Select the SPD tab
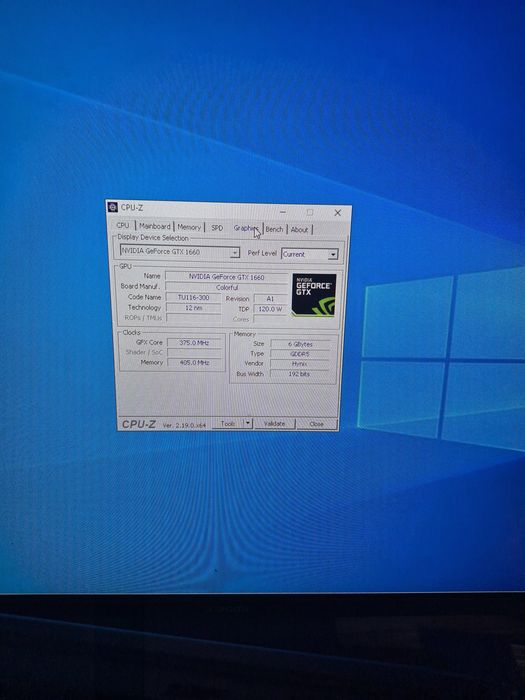525x700 pixels. coord(217,228)
